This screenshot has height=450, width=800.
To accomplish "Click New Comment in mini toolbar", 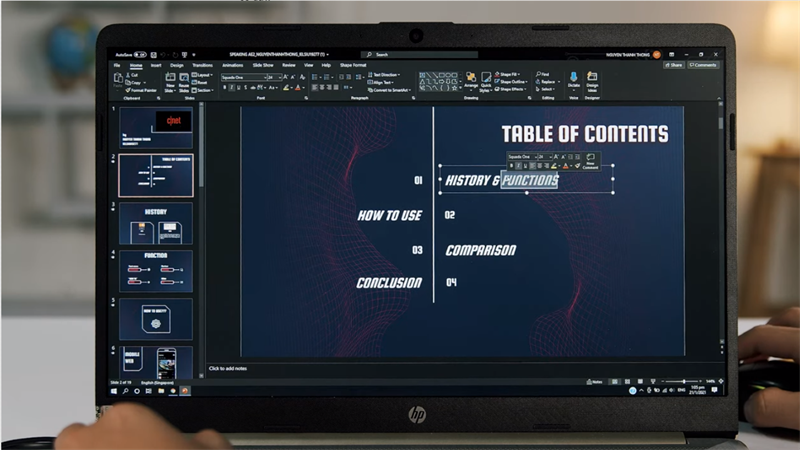I will pyautogui.click(x=590, y=161).
